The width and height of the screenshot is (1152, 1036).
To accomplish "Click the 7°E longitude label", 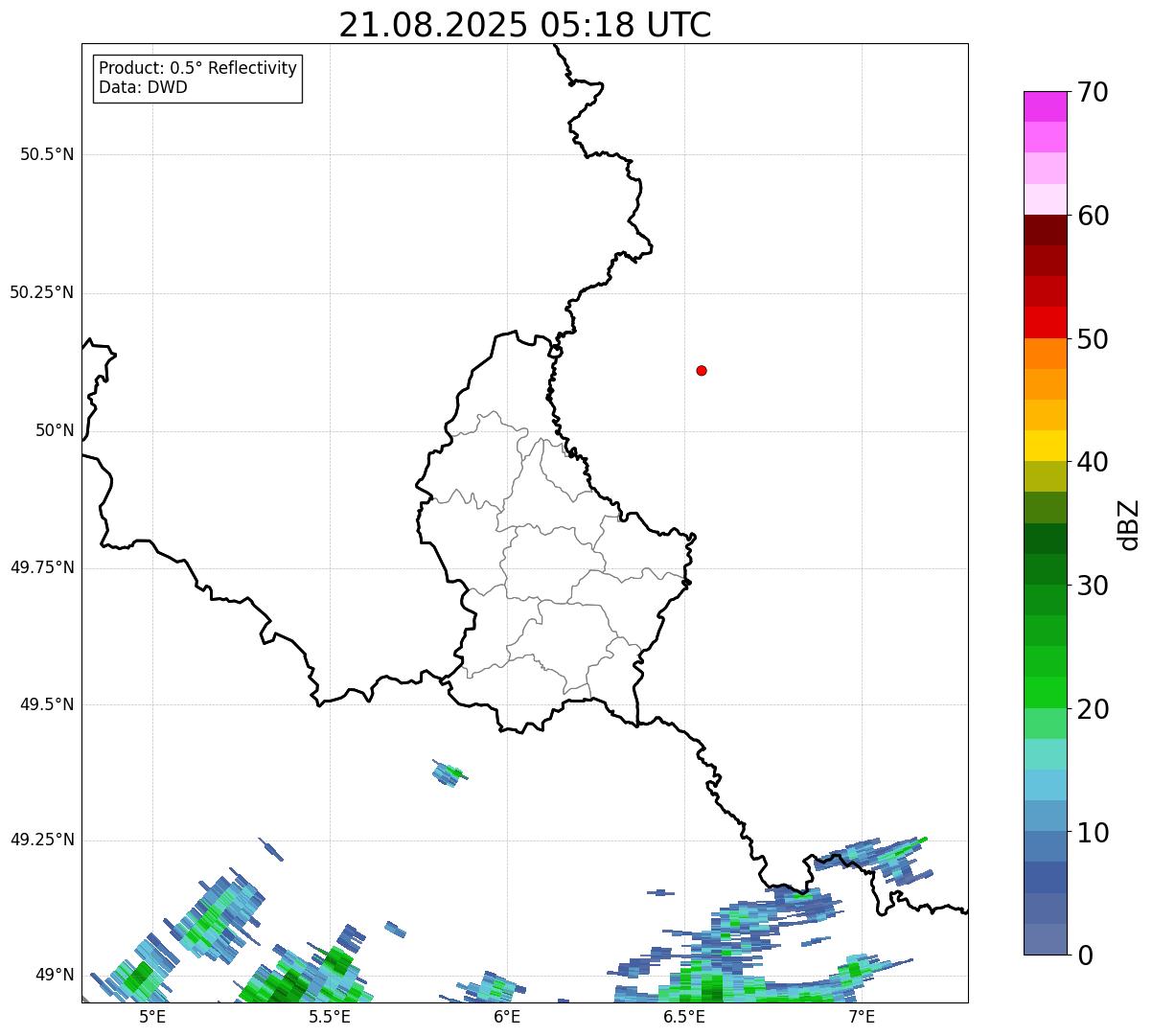I will (x=862, y=1017).
